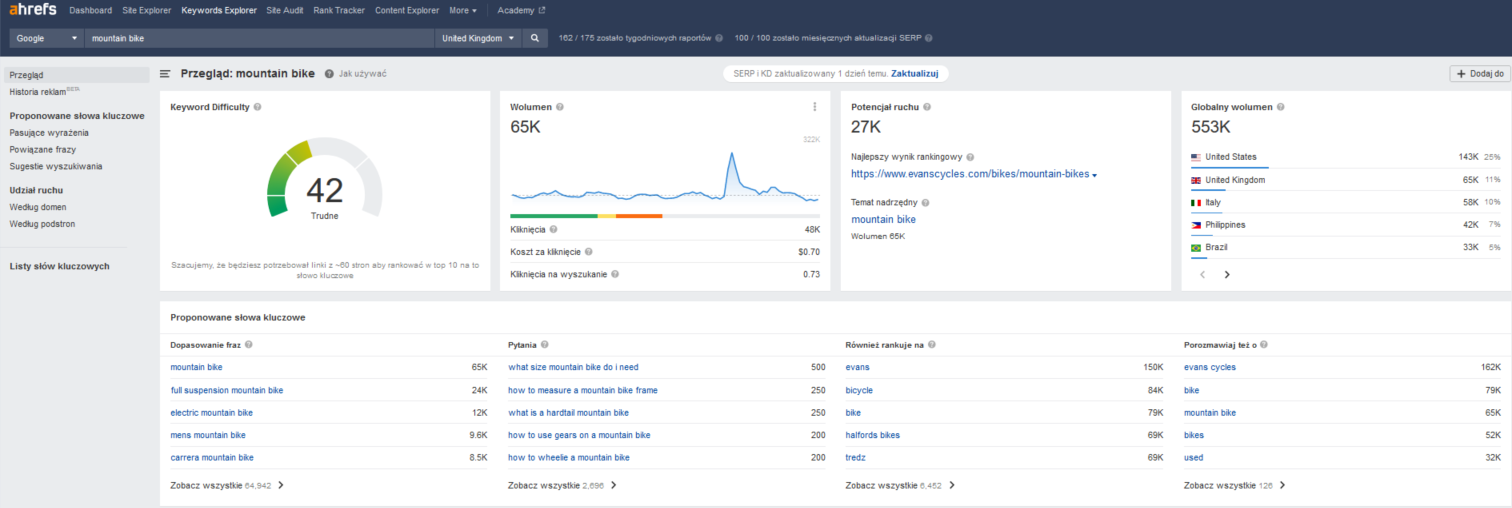
Task: Click the spike on the Wolumen trend chart
Action: point(732,155)
